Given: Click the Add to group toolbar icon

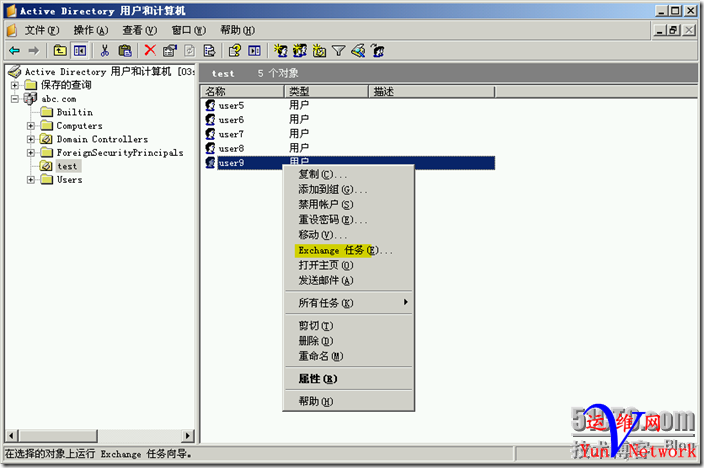Looking at the screenshot, I should [378, 51].
